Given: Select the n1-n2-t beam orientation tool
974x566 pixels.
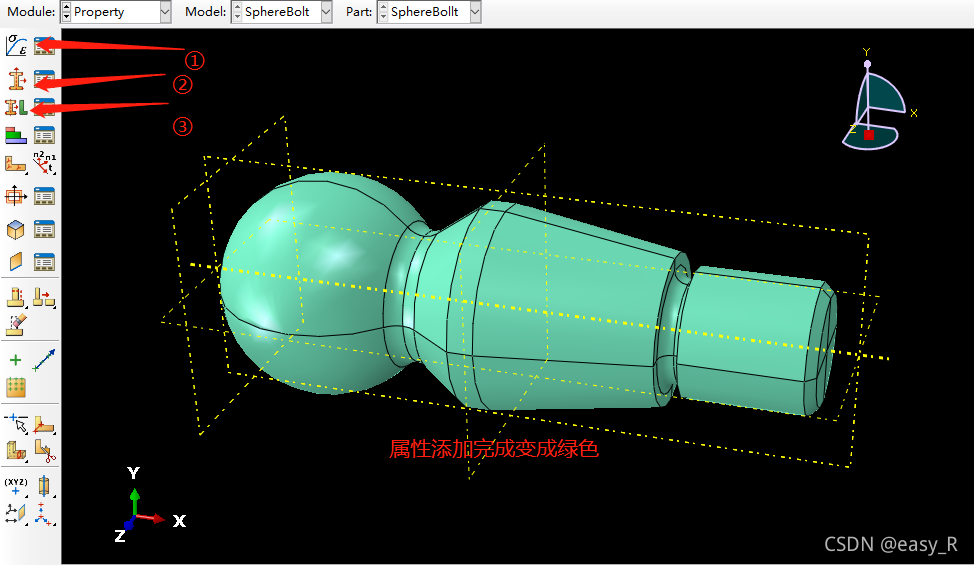Looking at the screenshot, I should (44, 163).
